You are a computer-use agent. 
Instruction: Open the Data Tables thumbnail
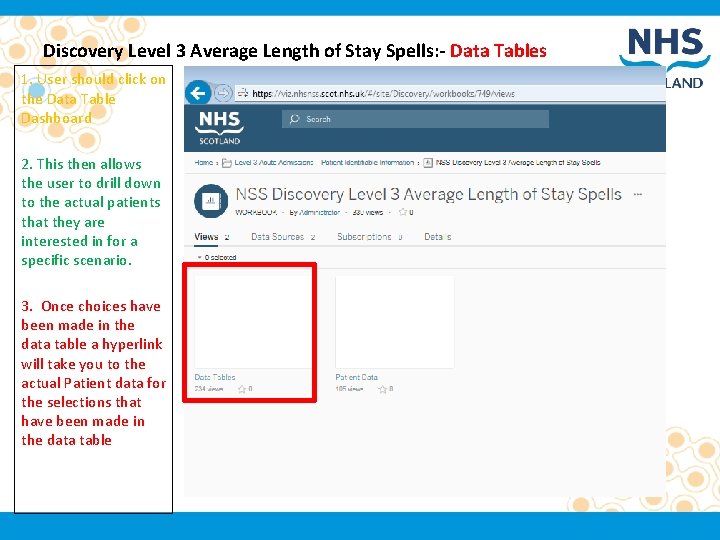tap(253, 322)
